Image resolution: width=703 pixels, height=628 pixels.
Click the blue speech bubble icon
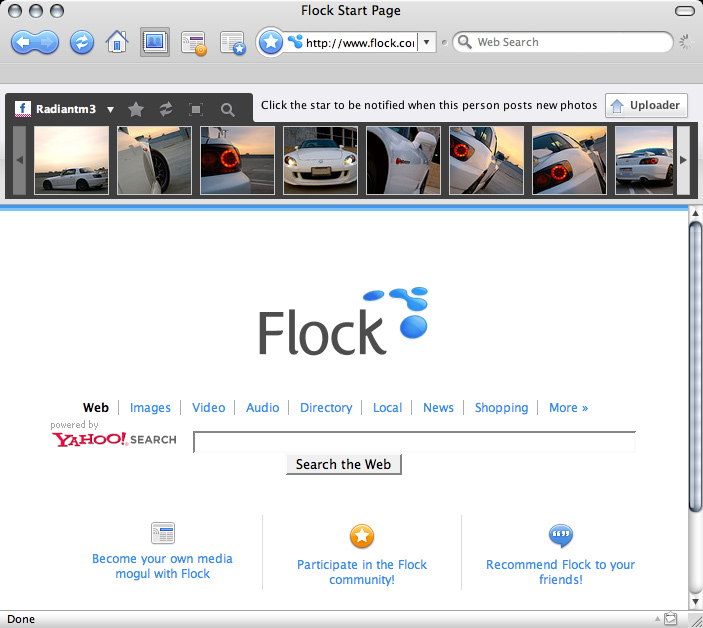(x=561, y=535)
